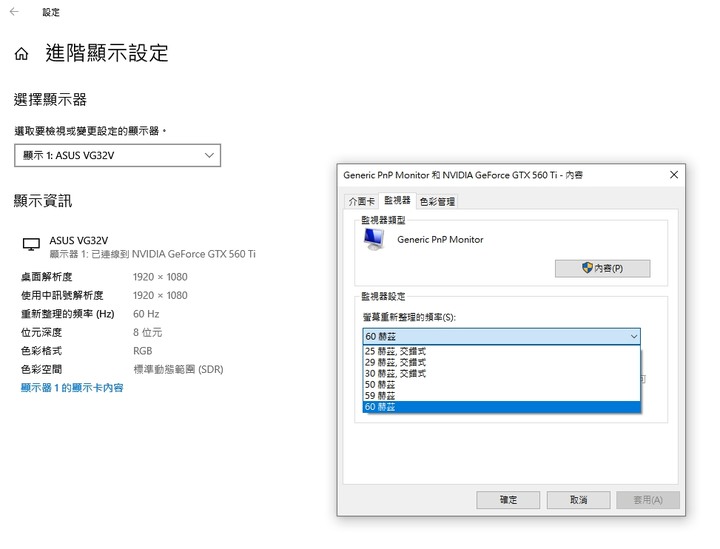Click the 8 位元 bit depth value
The height and width of the screenshot is (549, 720).
pos(147,332)
